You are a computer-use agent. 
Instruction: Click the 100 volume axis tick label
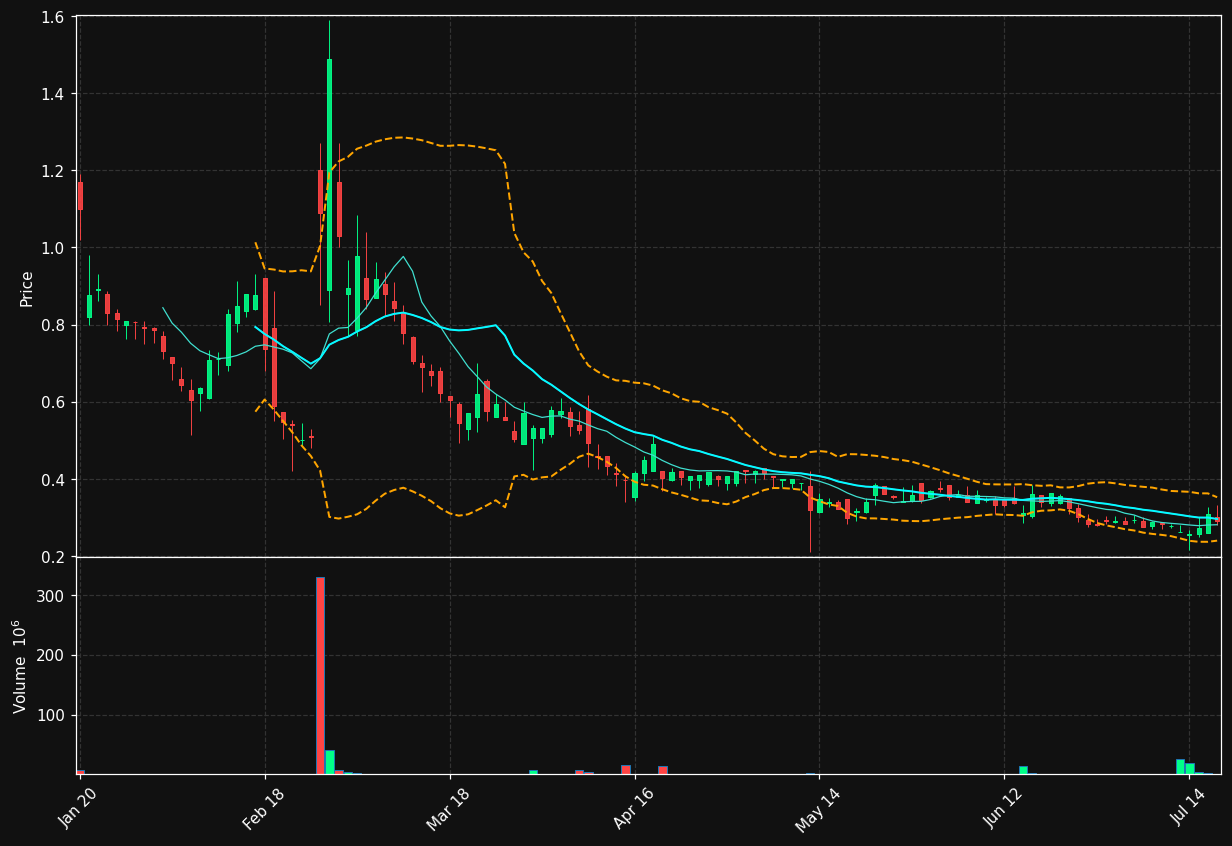pos(51,715)
